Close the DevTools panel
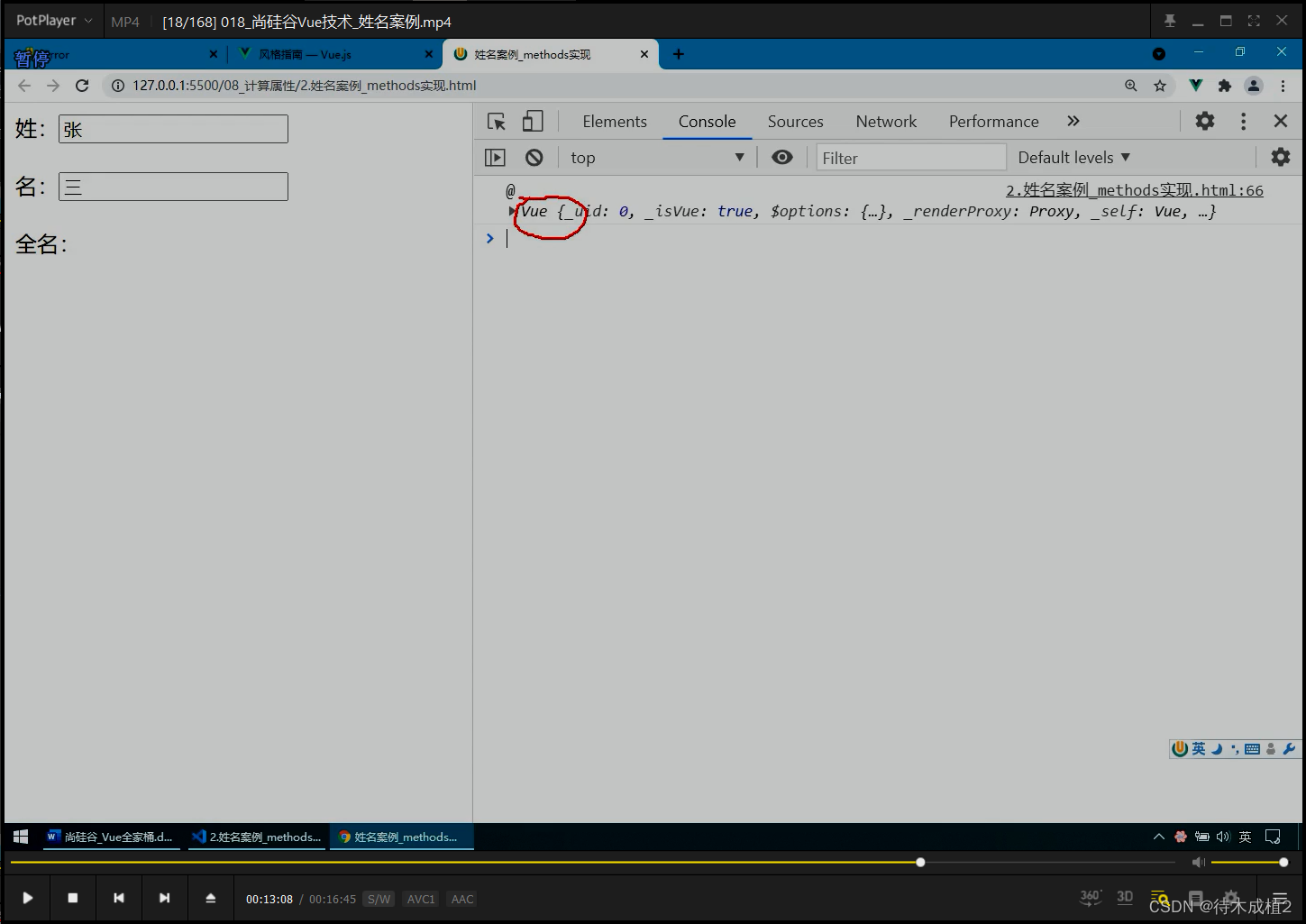Screen dimensions: 1306x924 pyautogui.click(x=1281, y=121)
